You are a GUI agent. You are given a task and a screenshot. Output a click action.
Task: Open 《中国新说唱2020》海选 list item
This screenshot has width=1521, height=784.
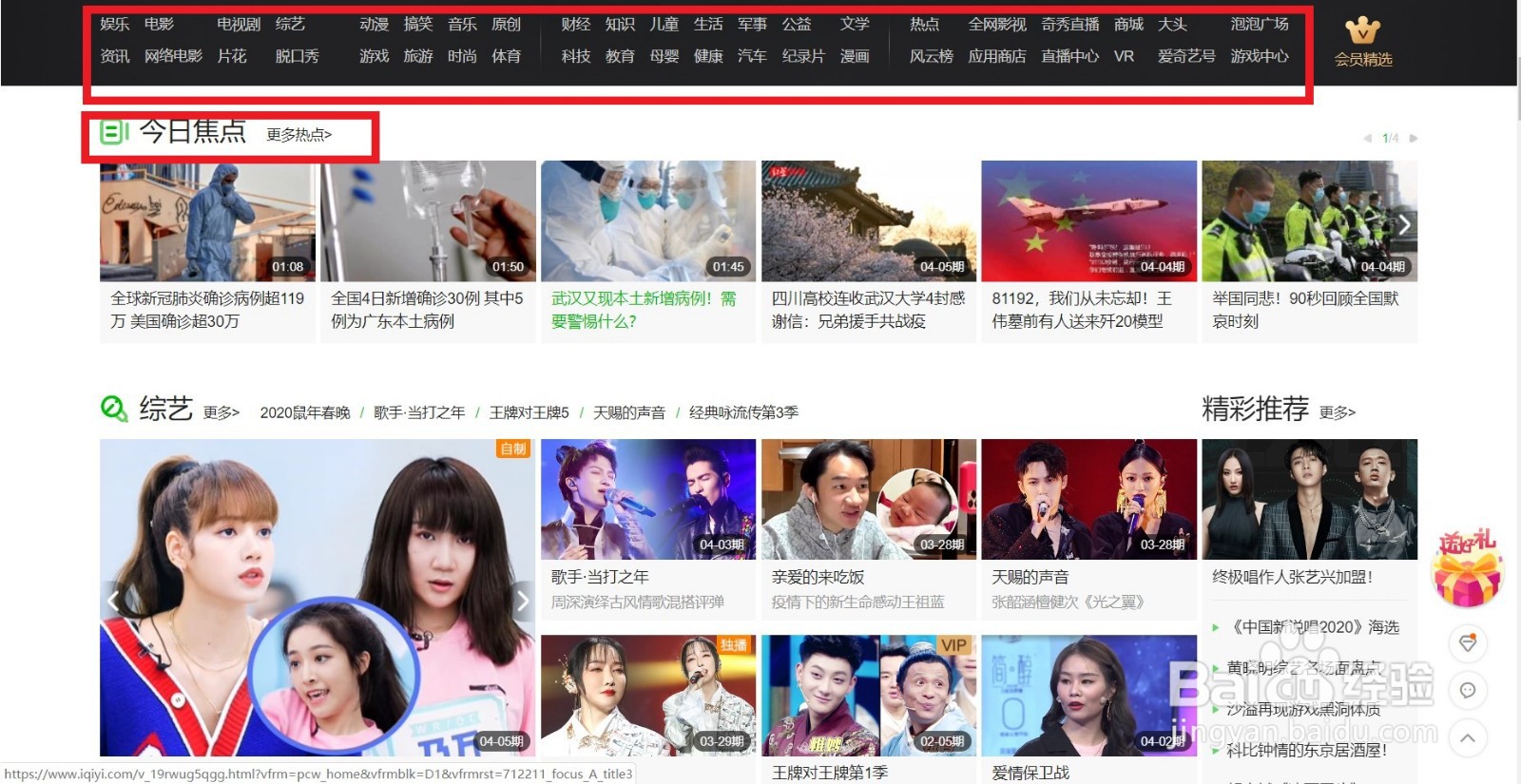1313,627
